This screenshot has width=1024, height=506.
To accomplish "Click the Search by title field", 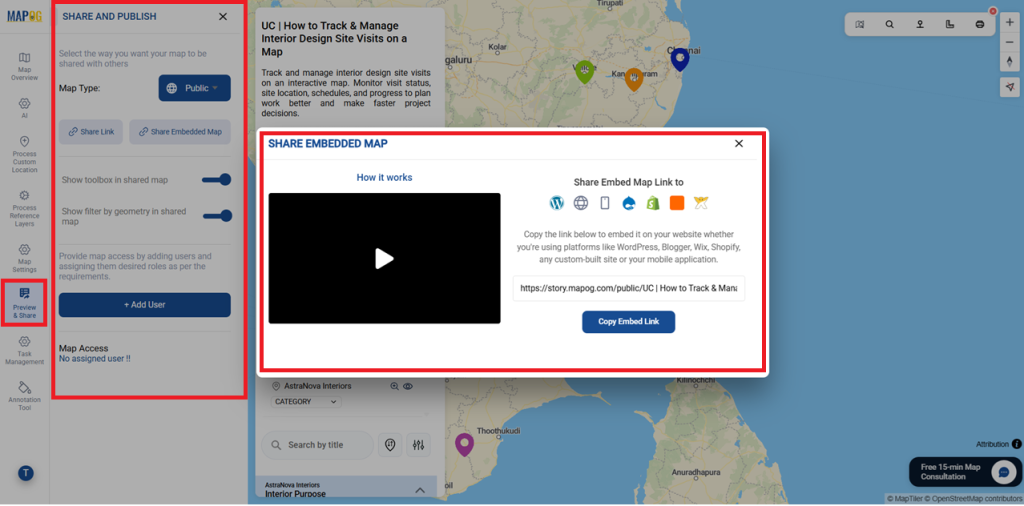I will pos(317,445).
